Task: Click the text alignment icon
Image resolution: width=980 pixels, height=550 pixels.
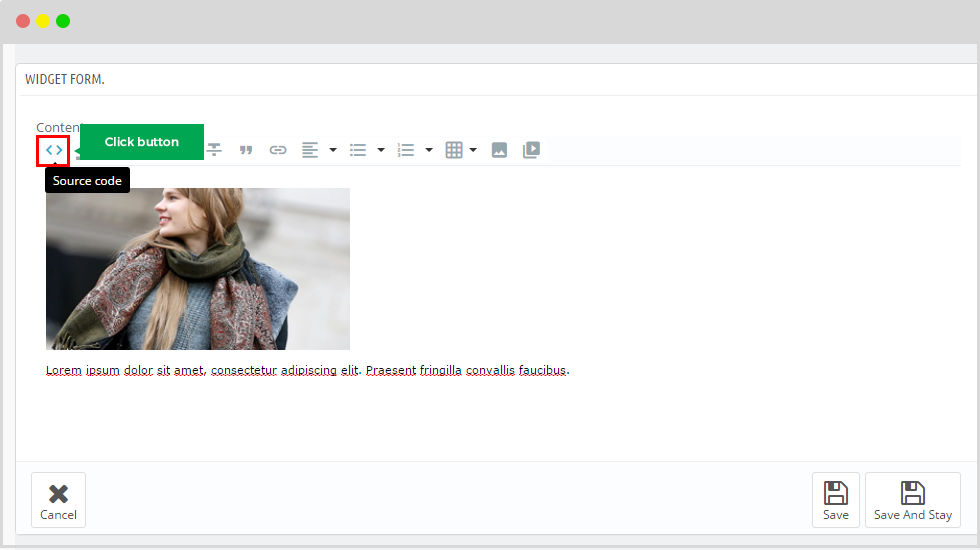Action: (x=310, y=150)
